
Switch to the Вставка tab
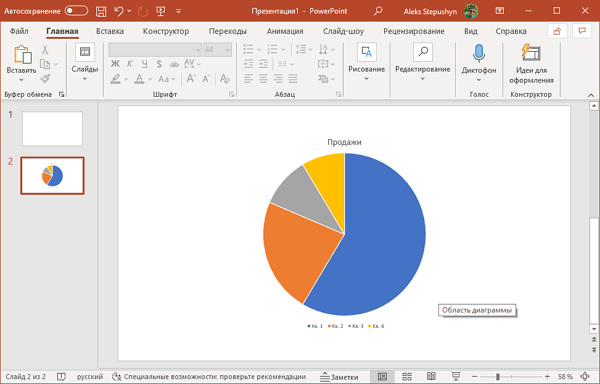tap(110, 31)
